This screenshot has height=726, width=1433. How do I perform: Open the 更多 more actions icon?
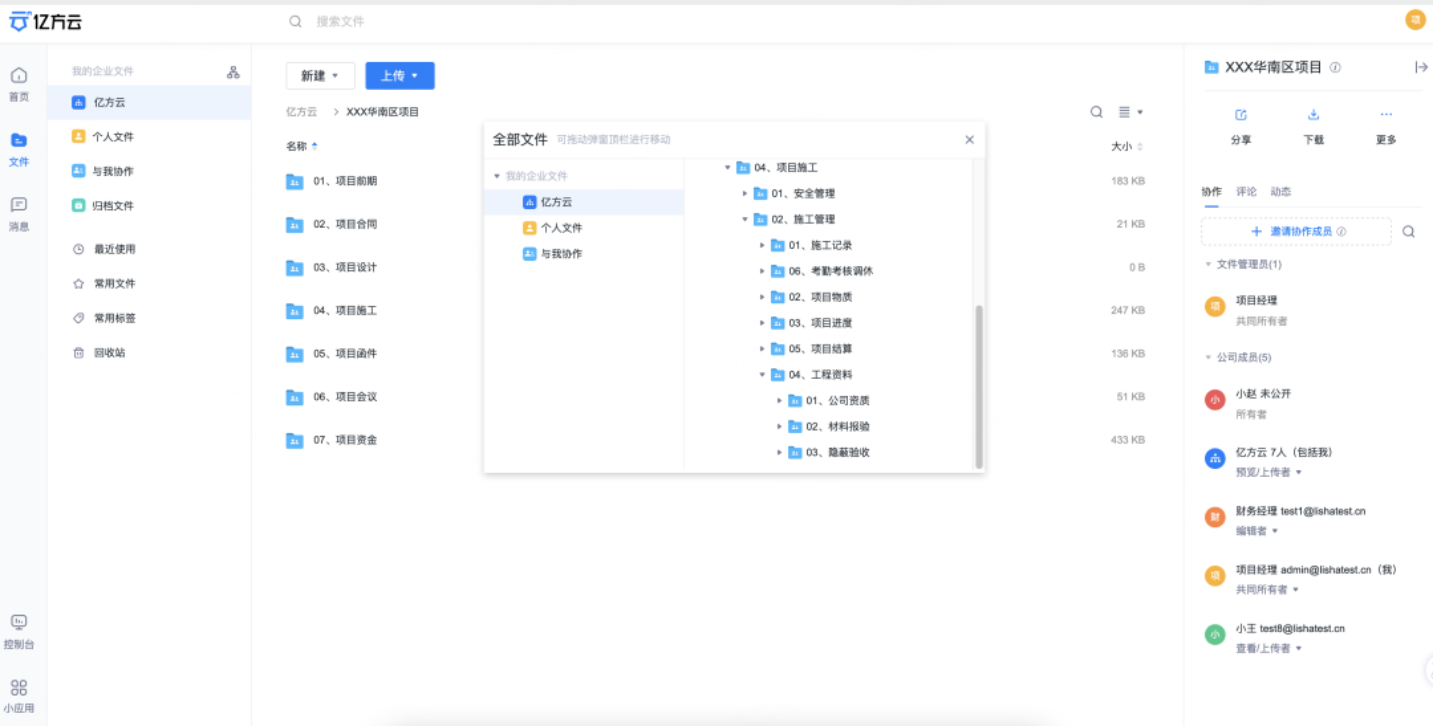[1384, 117]
